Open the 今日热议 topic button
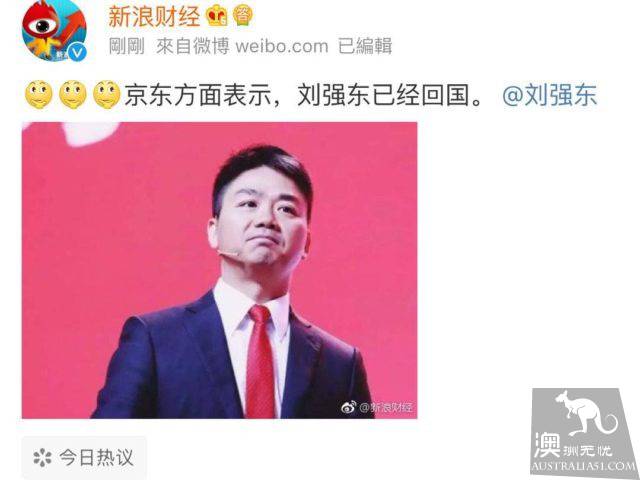Image resolution: width=640 pixels, height=480 pixels. [x=84, y=458]
